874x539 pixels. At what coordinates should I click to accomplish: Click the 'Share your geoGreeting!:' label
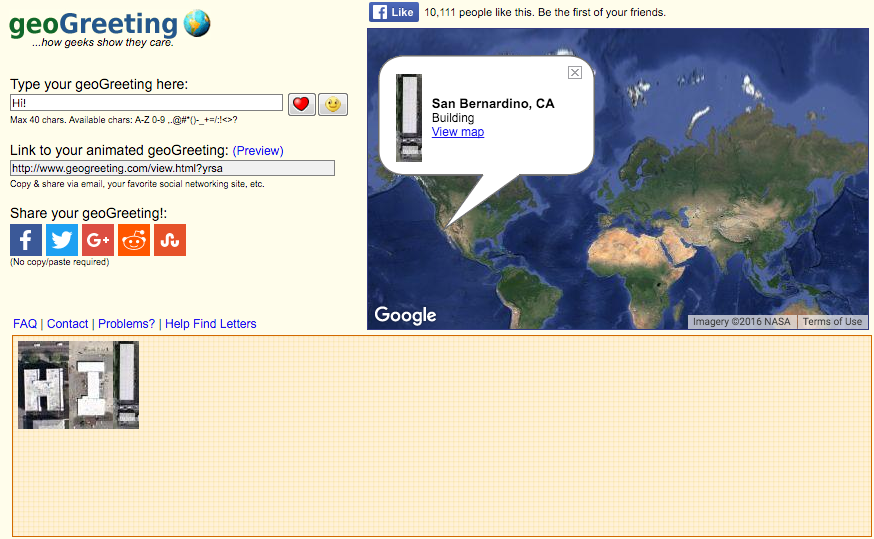pyautogui.click(x=89, y=213)
